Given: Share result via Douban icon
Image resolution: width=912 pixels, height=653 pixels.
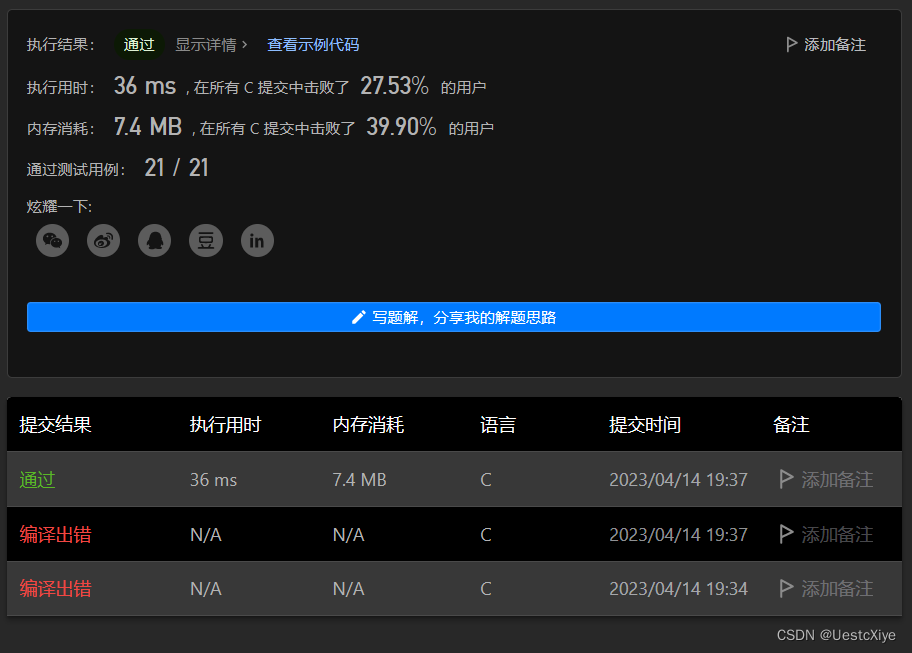Looking at the screenshot, I should tap(206, 241).
